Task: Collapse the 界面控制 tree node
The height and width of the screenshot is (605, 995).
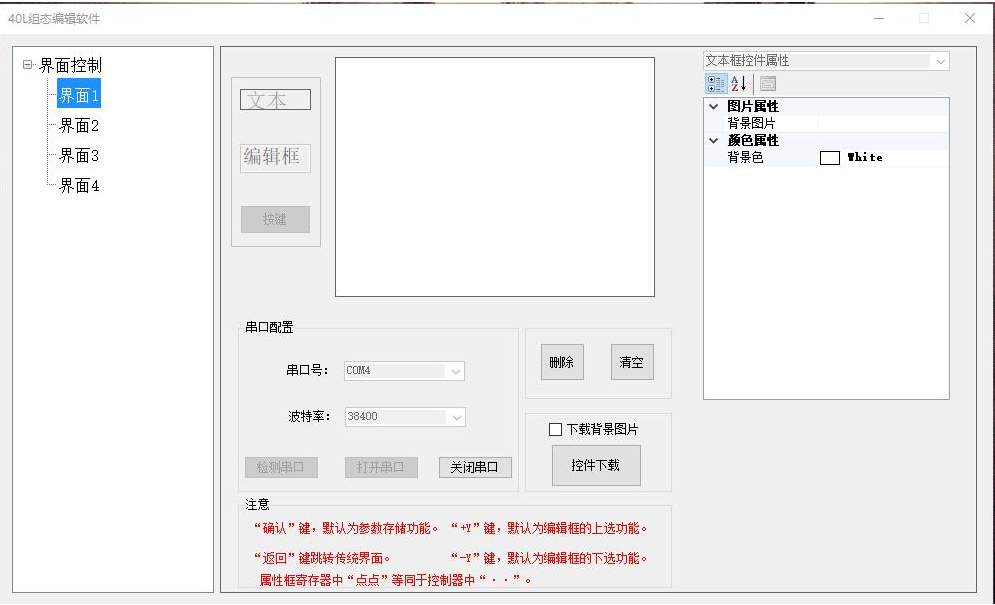Action: (27, 65)
